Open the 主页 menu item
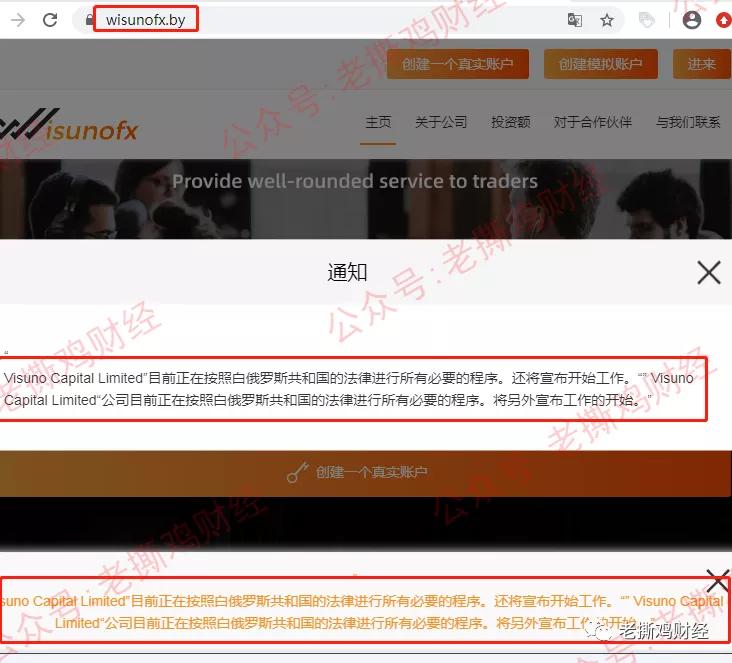 pos(378,122)
